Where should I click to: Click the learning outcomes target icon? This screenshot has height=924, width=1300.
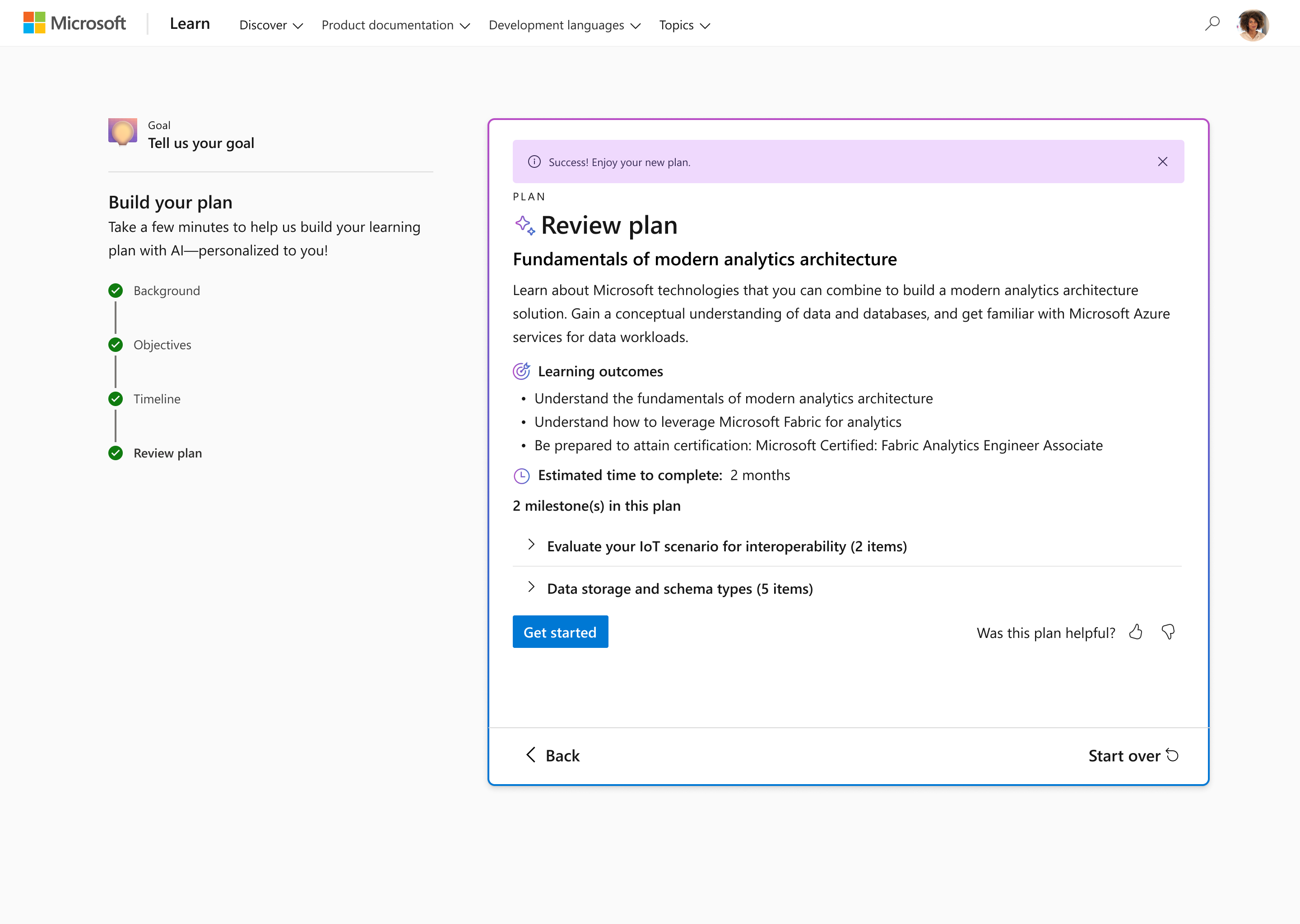(x=520, y=370)
